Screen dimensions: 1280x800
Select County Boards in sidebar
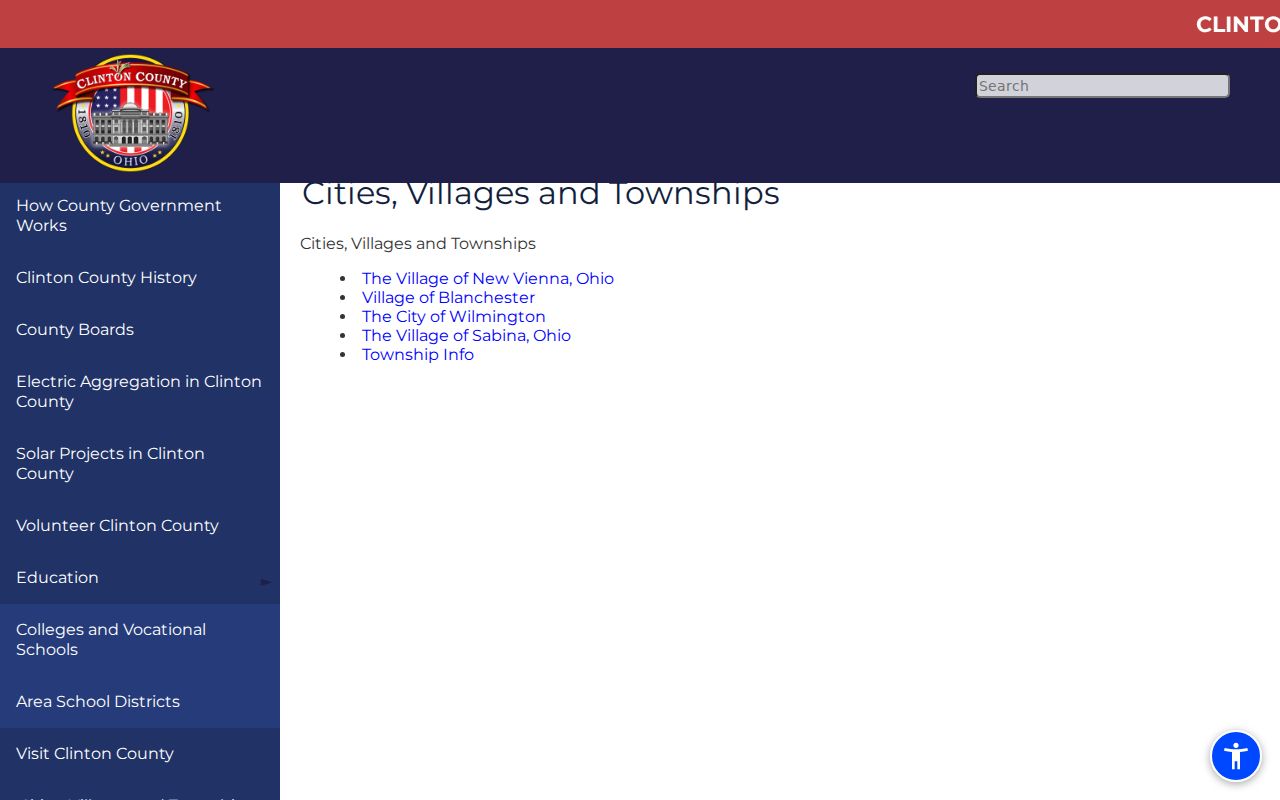click(140, 329)
